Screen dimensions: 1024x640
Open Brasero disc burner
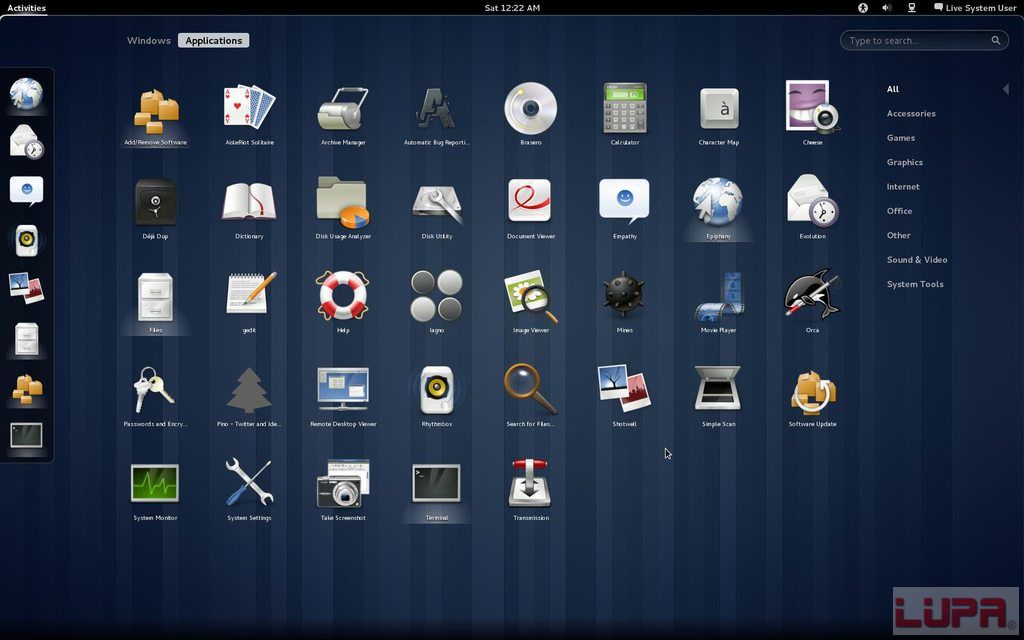tap(531, 114)
